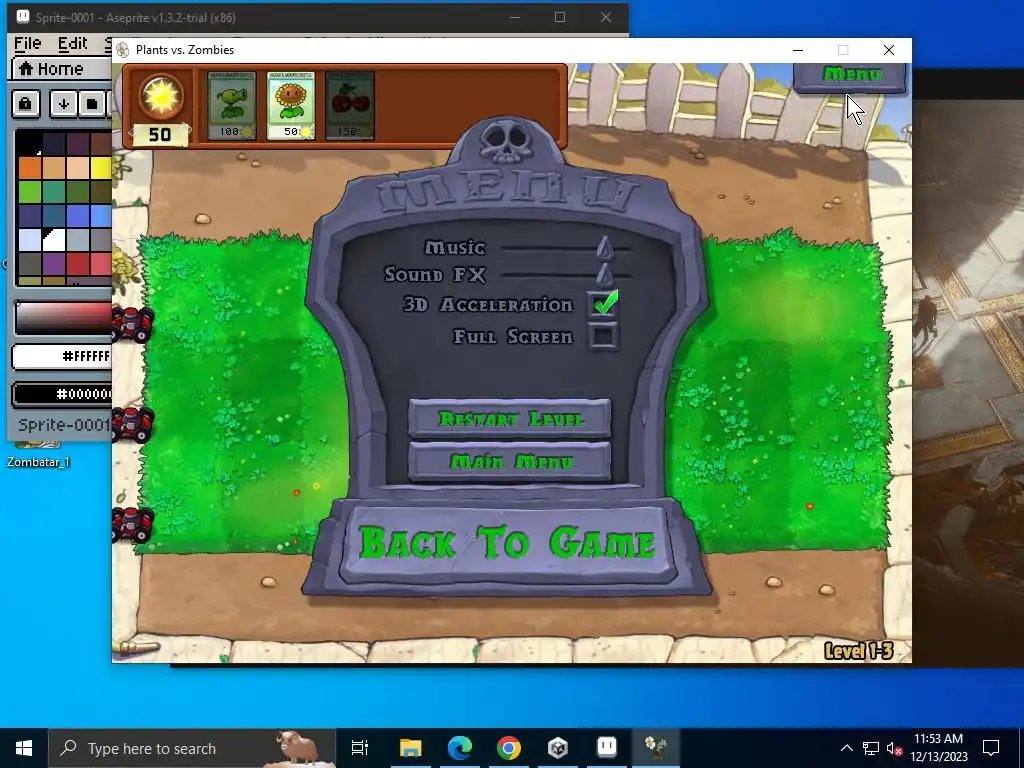Click the Level 1-3 label
The width and height of the screenshot is (1024, 768).
pyautogui.click(x=858, y=650)
